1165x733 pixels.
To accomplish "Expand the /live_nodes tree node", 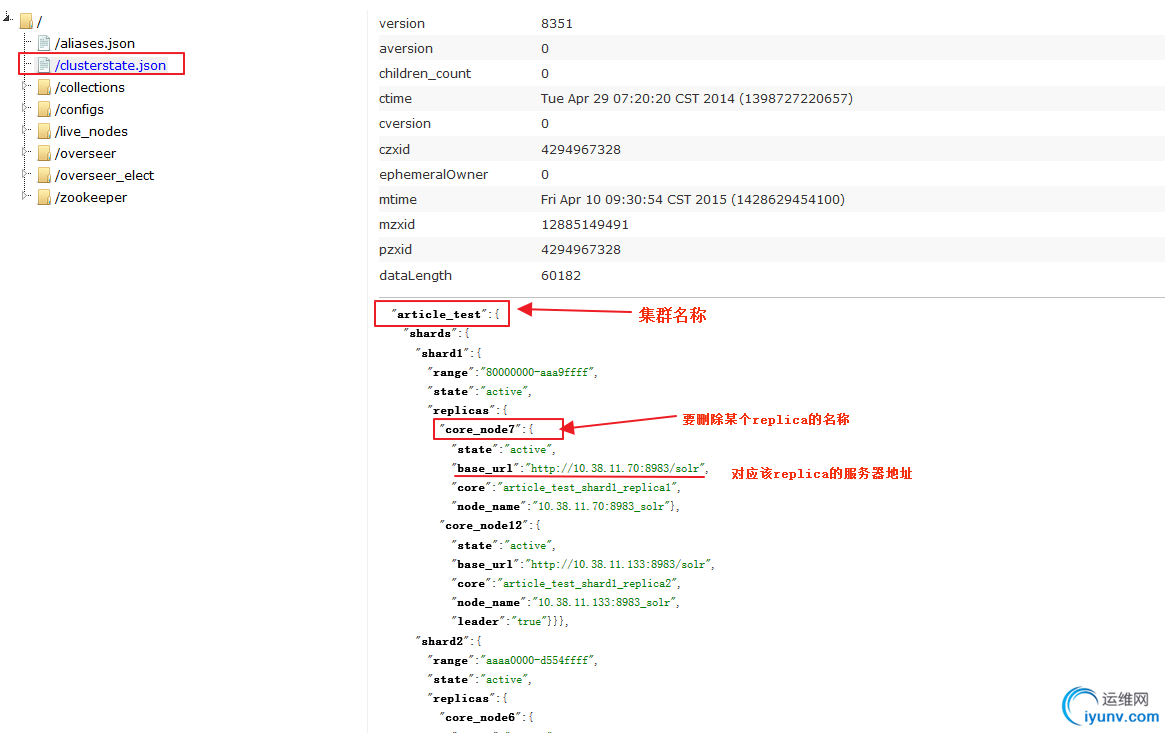I will pyautogui.click(x=25, y=130).
